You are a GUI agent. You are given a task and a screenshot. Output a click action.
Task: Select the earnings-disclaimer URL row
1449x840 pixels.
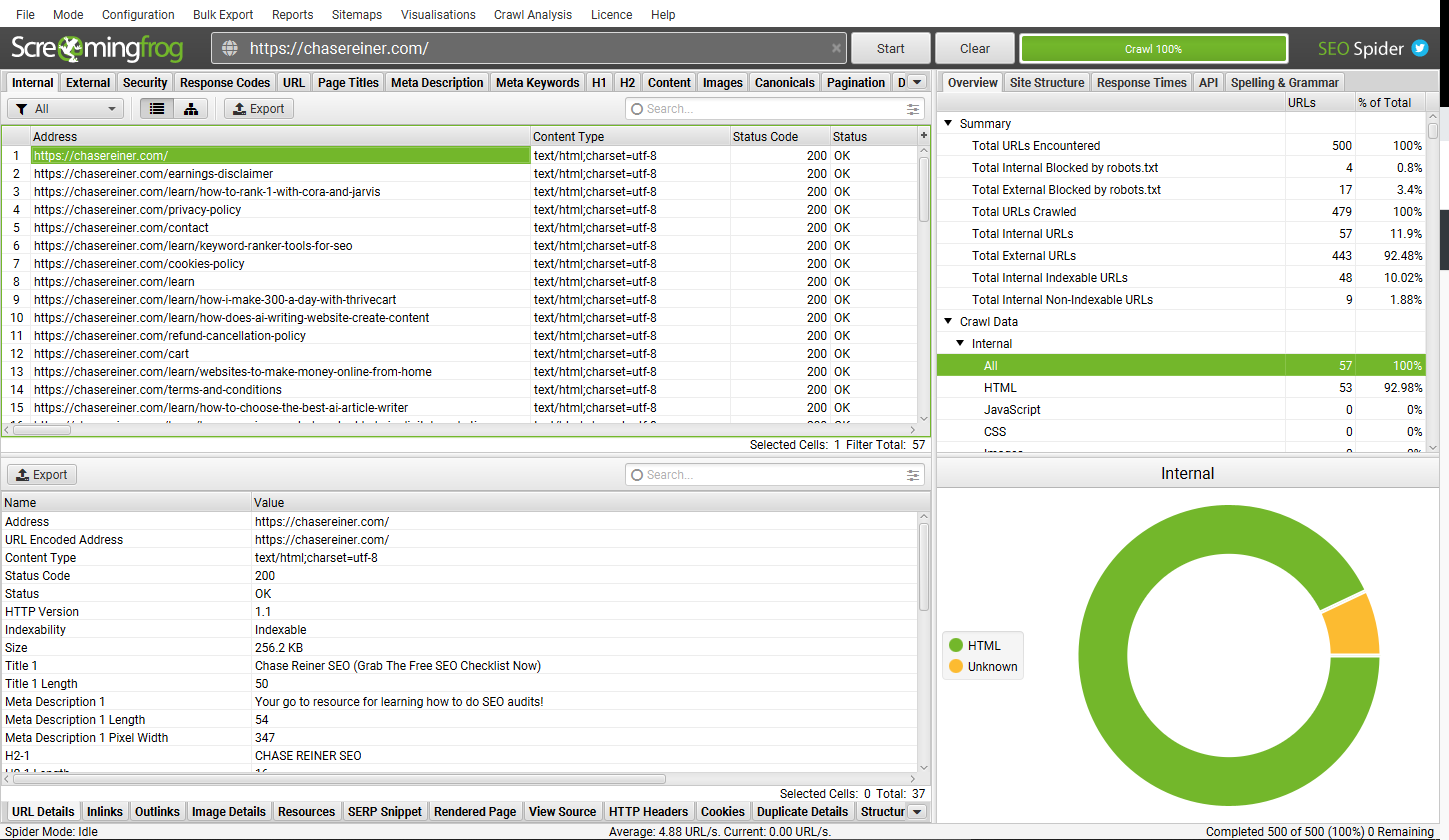click(466, 174)
